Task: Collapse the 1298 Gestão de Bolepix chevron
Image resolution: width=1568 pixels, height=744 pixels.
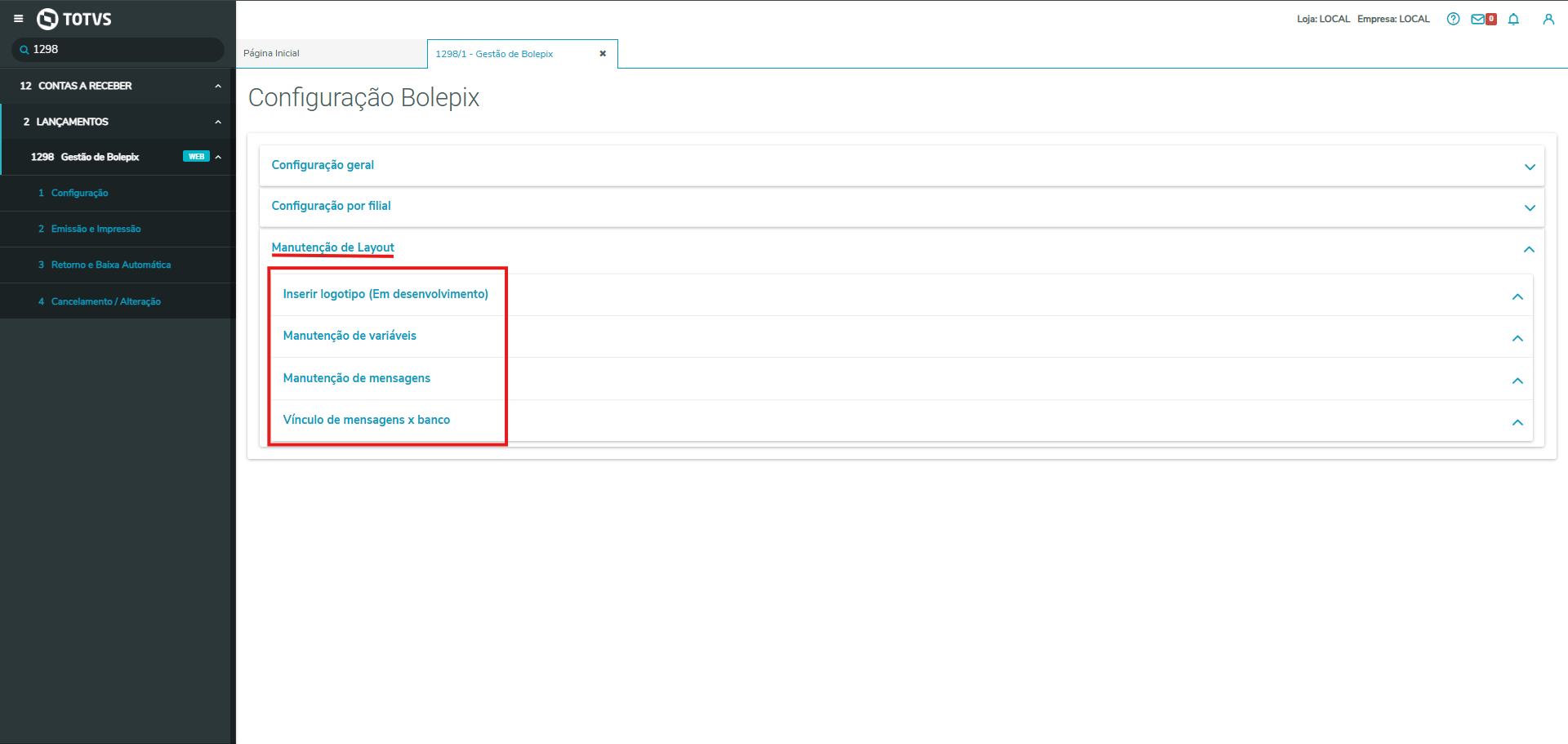Action: pyautogui.click(x=218, y=157)
